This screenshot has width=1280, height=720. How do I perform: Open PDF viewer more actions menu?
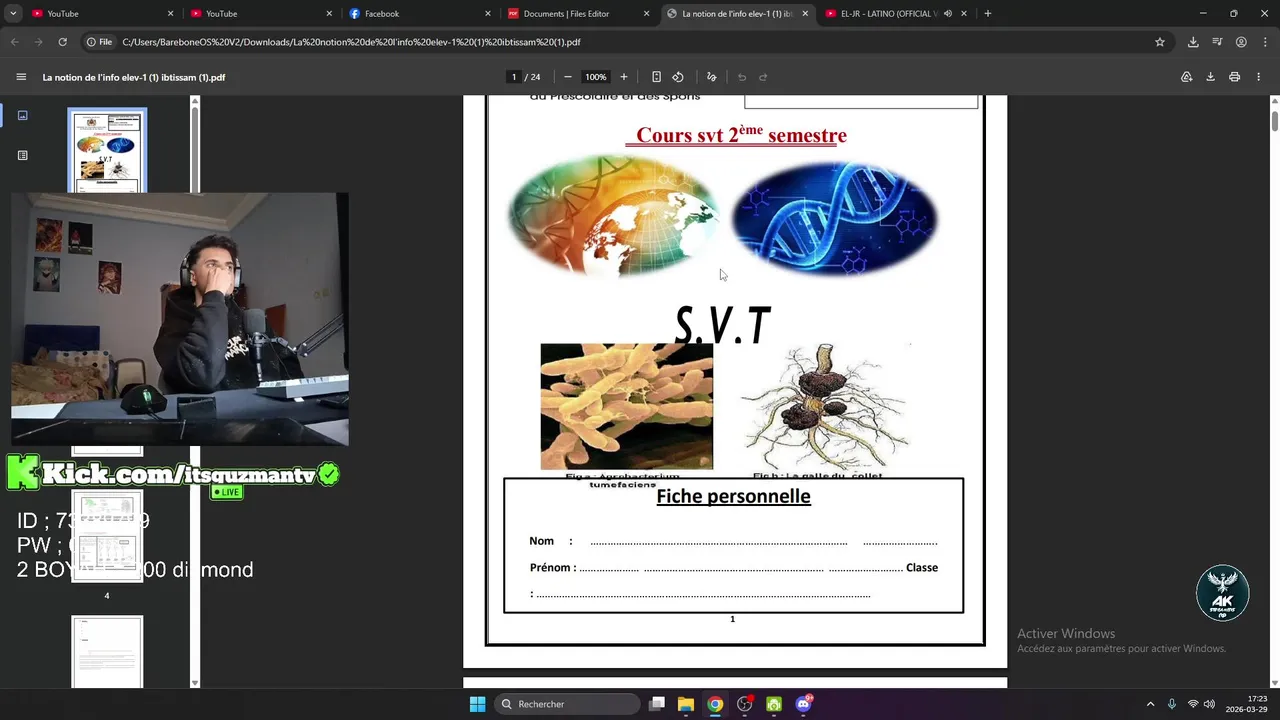tap(1259, 77)
